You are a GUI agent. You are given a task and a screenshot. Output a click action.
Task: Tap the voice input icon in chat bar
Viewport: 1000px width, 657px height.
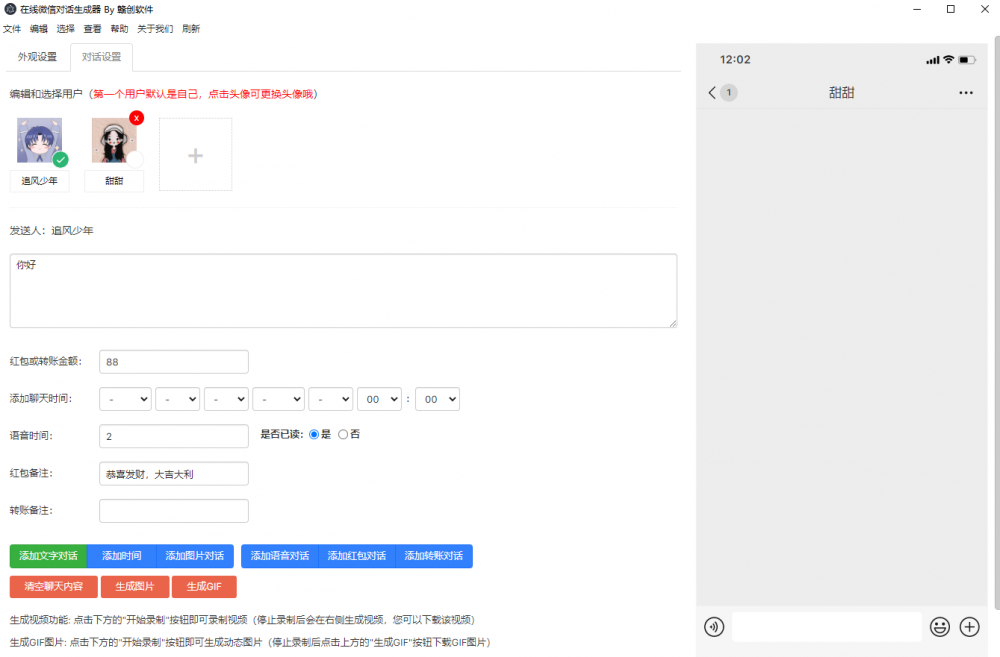[714, 627]
